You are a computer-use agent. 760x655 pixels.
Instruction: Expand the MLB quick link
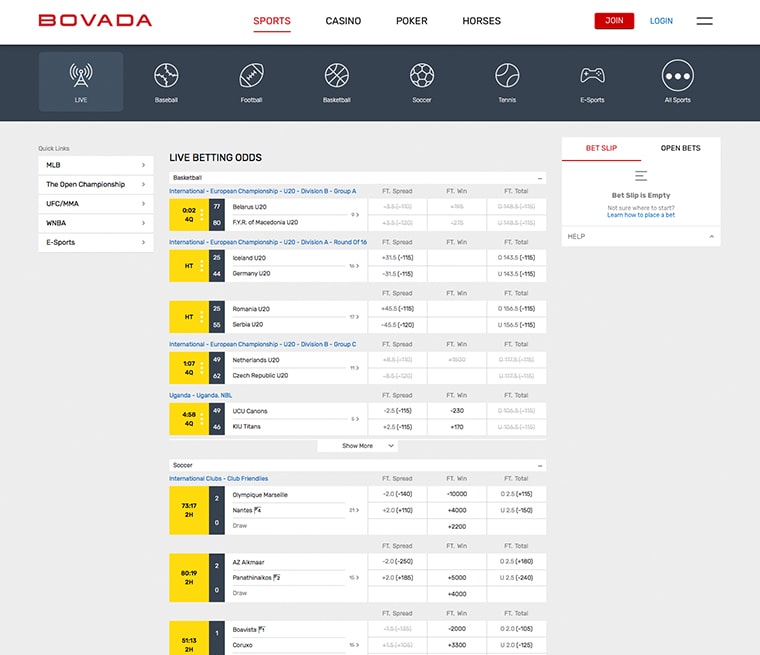click(96, 165)
